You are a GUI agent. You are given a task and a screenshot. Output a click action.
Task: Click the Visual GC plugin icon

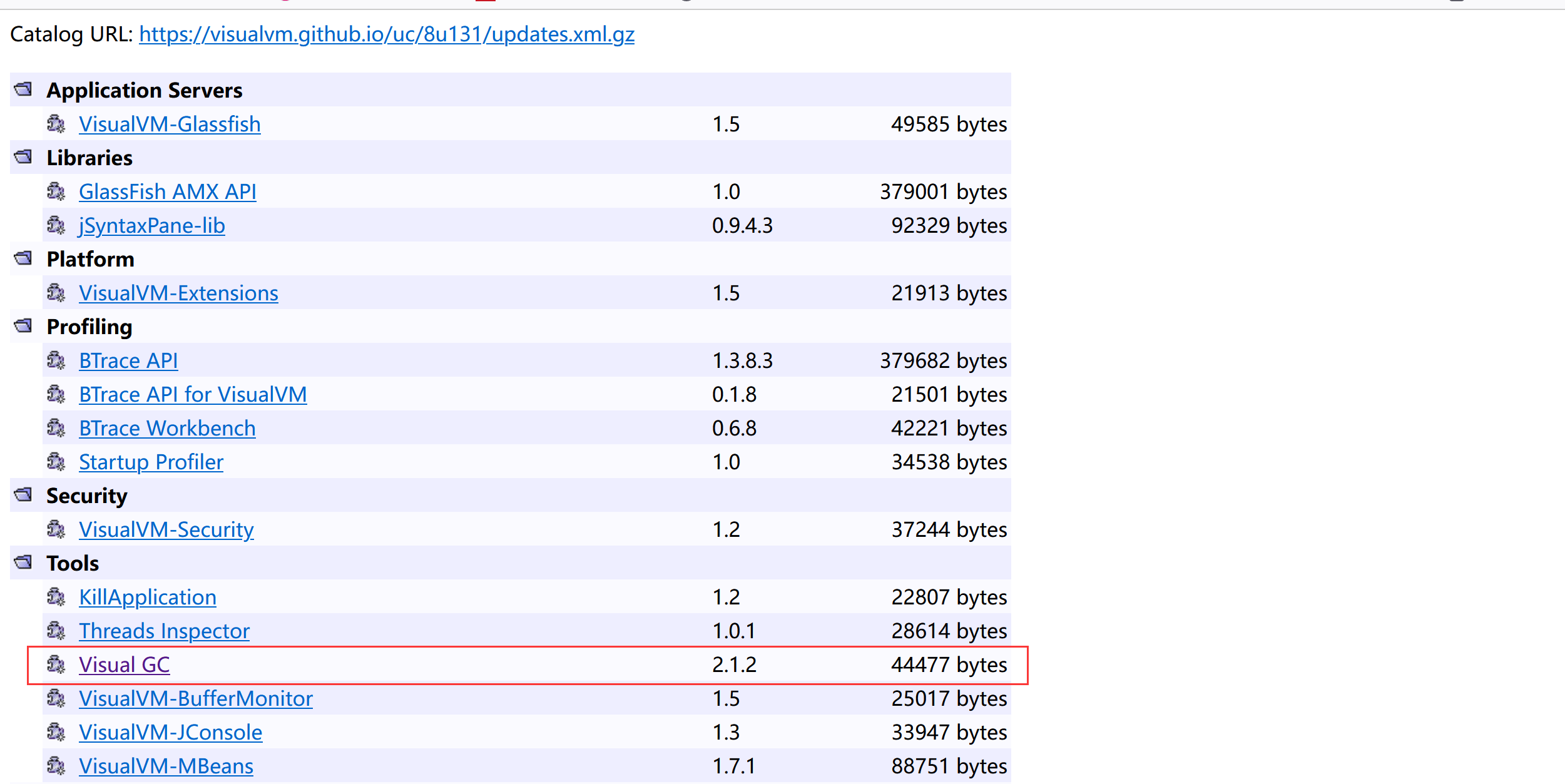(x=57, y=665)
